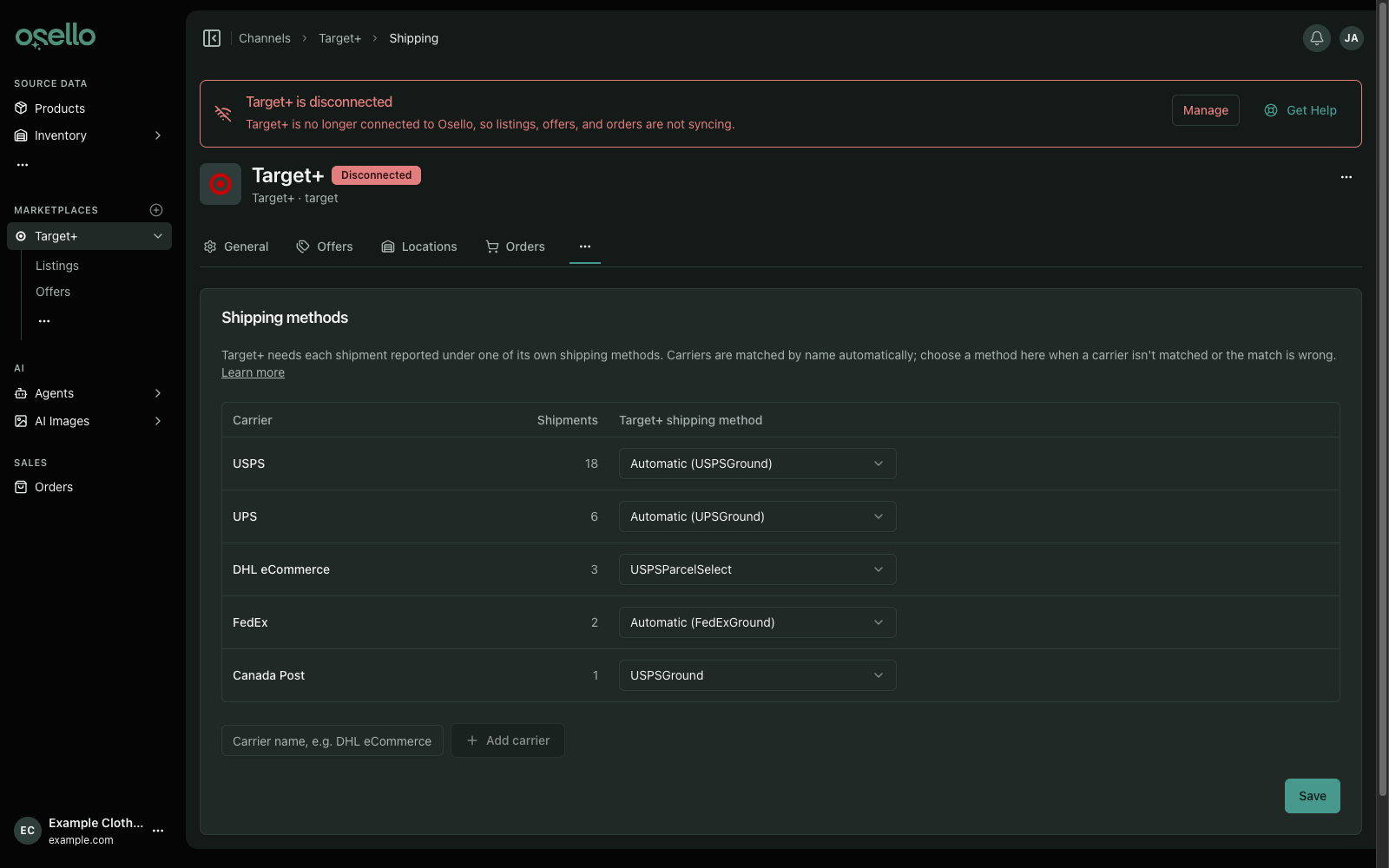1389x868 pixels.
Task: Open the JA user avatar
Action: pos(1352,38)
